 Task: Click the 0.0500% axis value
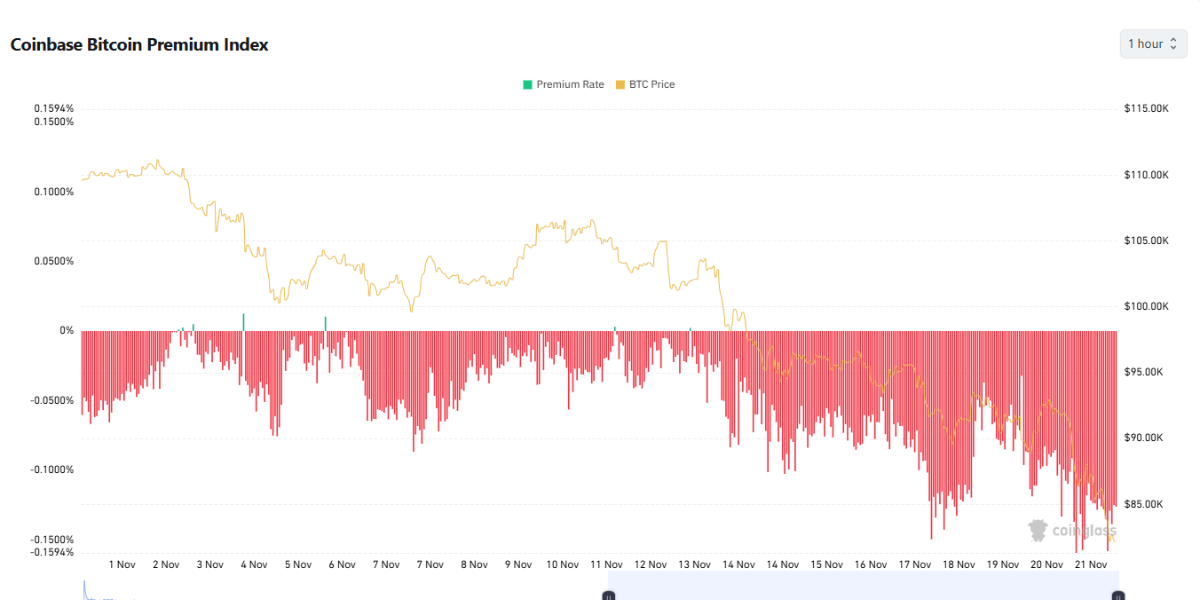54,261
